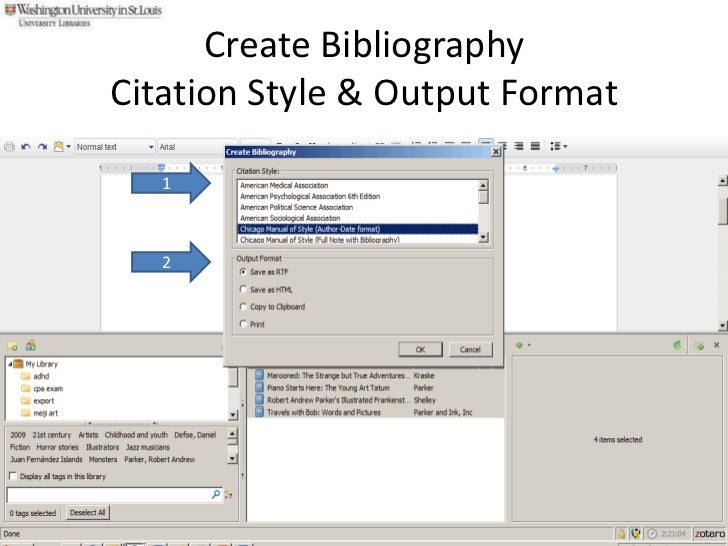Click tag list scroll-up arrow
728x546 pixels.
click(233, 434)
